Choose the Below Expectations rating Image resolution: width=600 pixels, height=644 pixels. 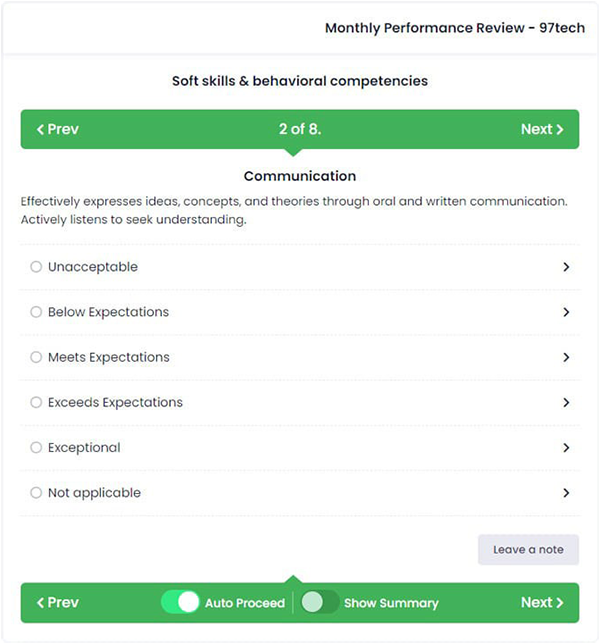tap(36, 312)
